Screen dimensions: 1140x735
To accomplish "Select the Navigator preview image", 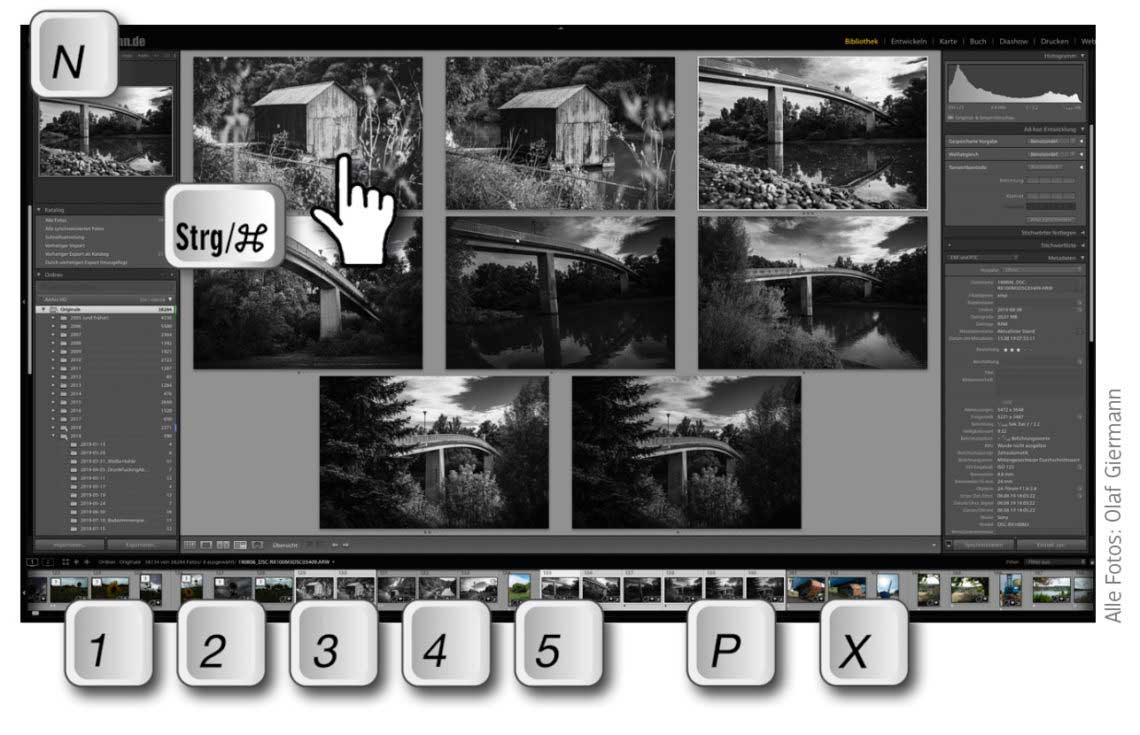I will [106, 132].
